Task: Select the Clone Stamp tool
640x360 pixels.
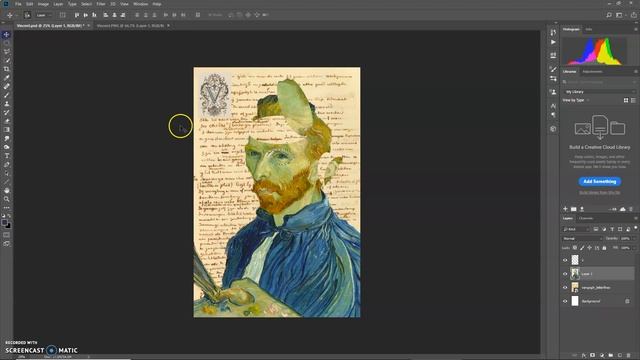Action: coord(7,104)
